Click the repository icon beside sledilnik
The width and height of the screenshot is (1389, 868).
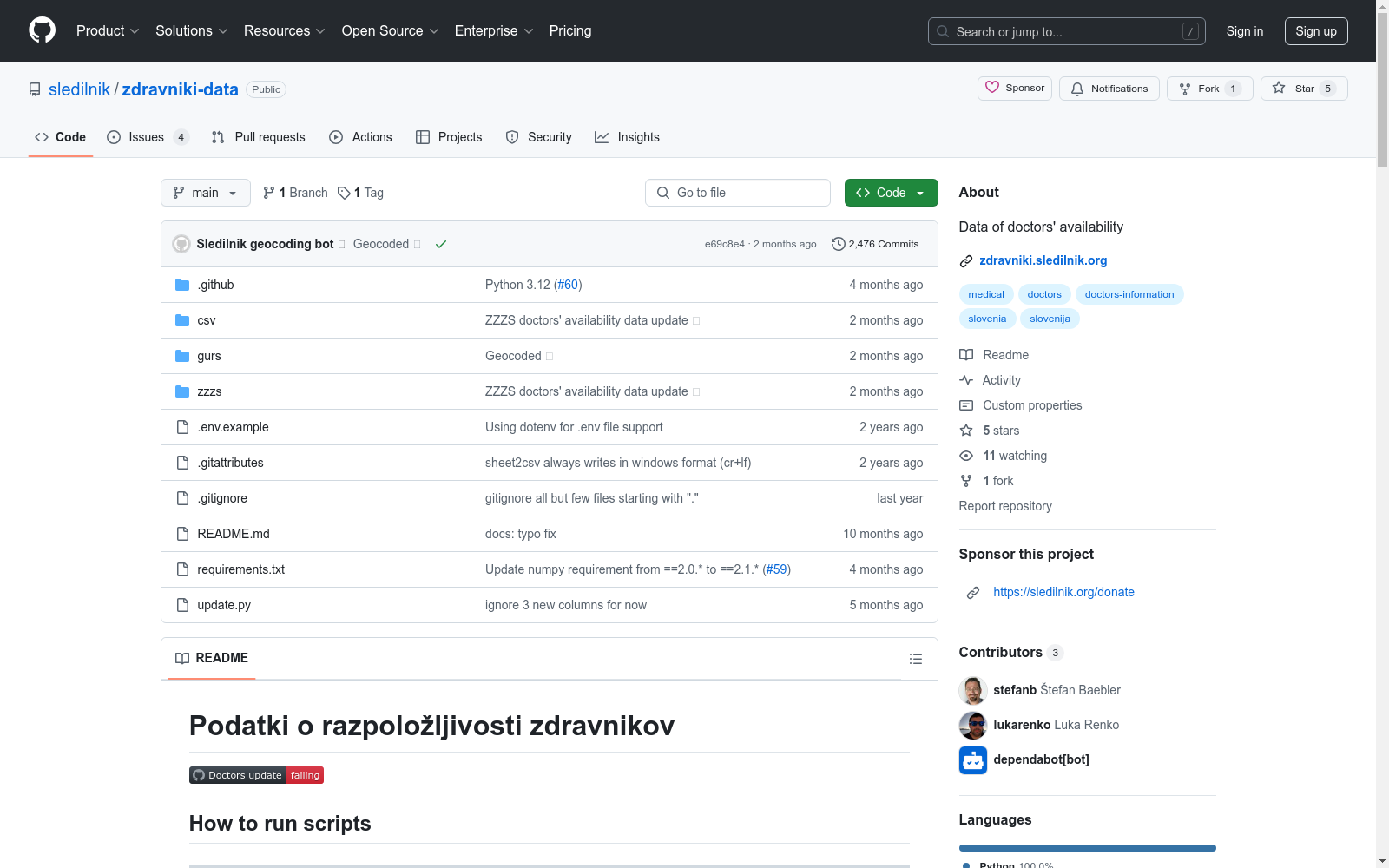(x=35, y=89)
